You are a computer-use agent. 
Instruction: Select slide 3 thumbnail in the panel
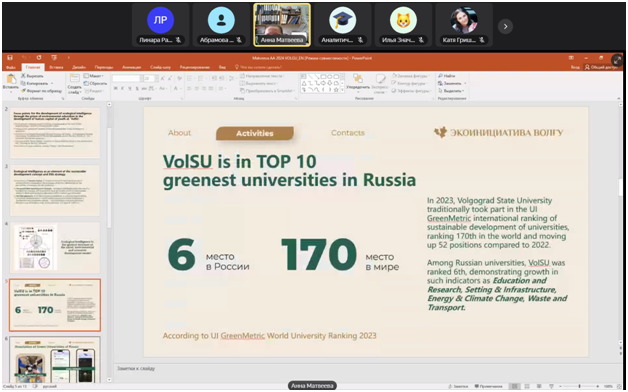[x=55, y=191]
